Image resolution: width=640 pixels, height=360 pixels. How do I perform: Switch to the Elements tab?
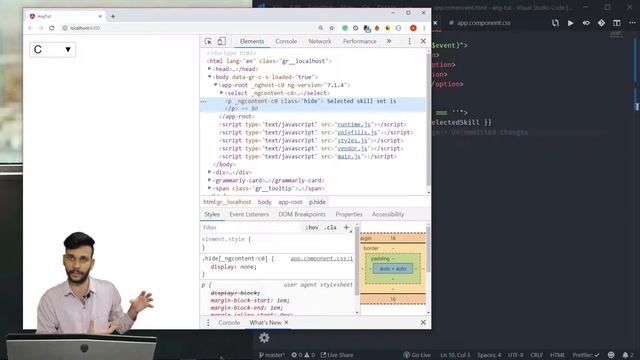pyautogui.click(x=252, y=41)
